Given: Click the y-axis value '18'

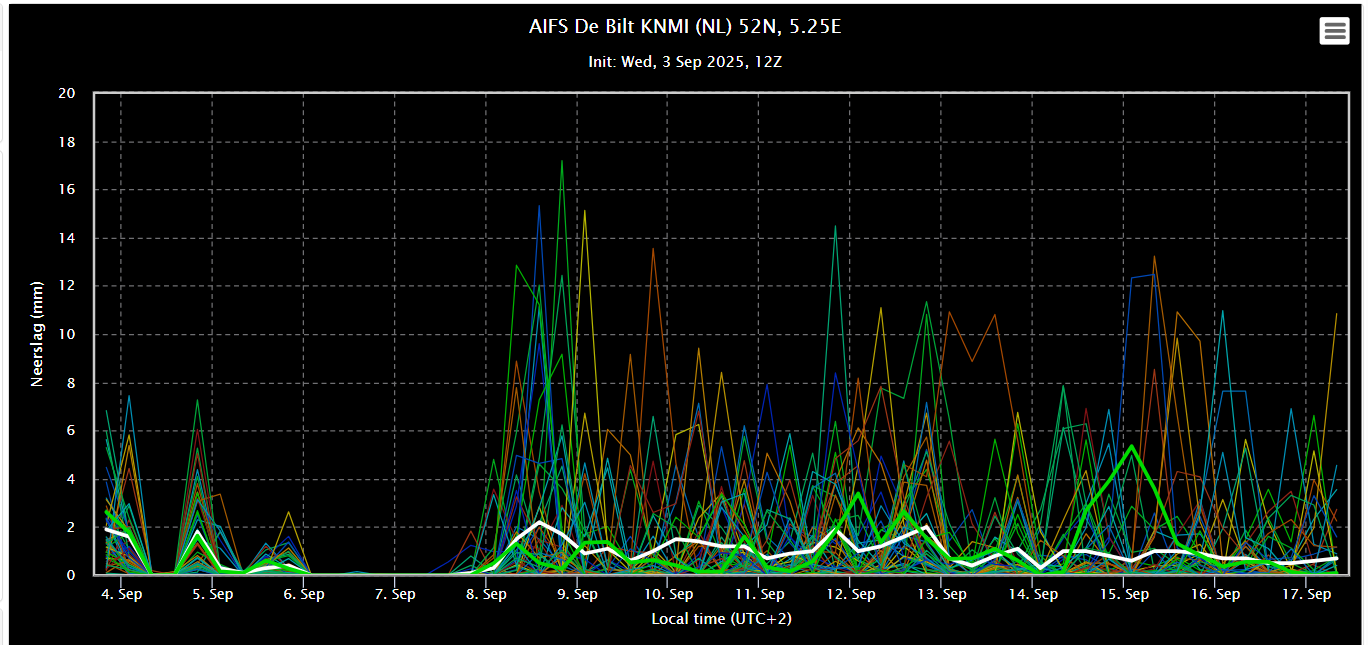Looking at the screenshot, I should pos(67,141).
